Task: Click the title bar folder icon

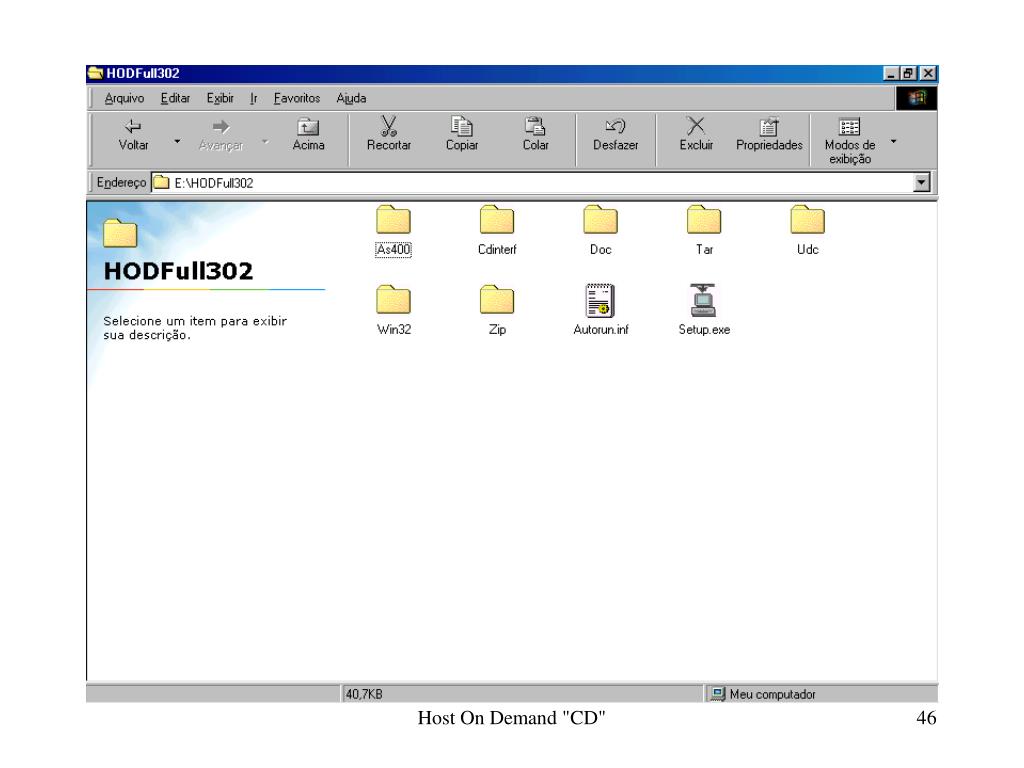Action: pos(95,72)
